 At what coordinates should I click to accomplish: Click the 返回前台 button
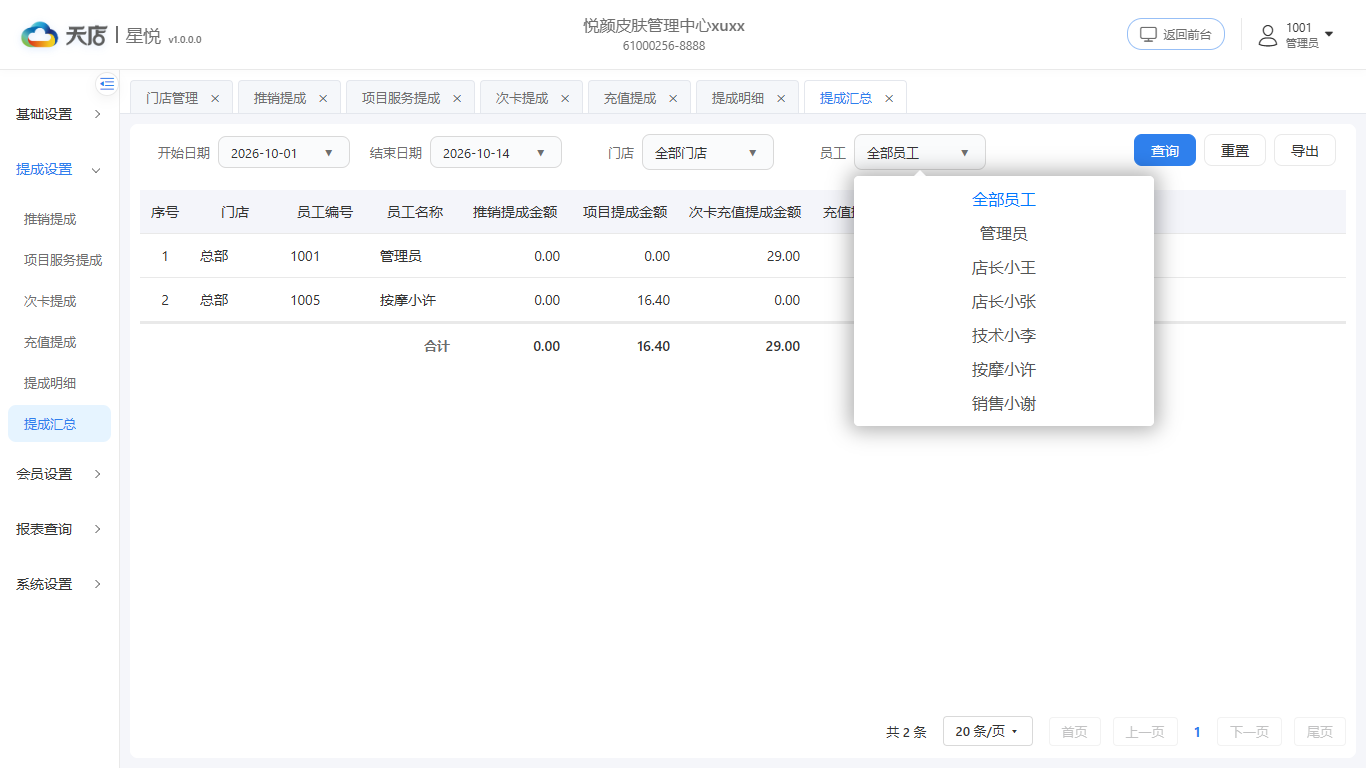(1176, 34)
